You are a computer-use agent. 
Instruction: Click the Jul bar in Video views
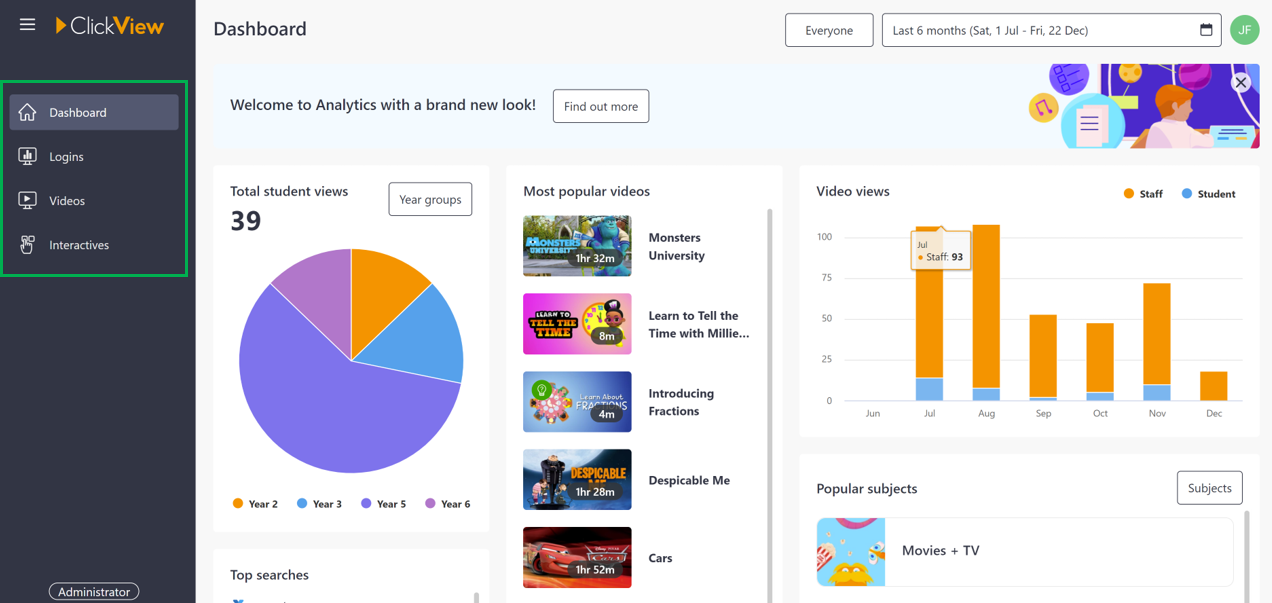coord(929,313)
